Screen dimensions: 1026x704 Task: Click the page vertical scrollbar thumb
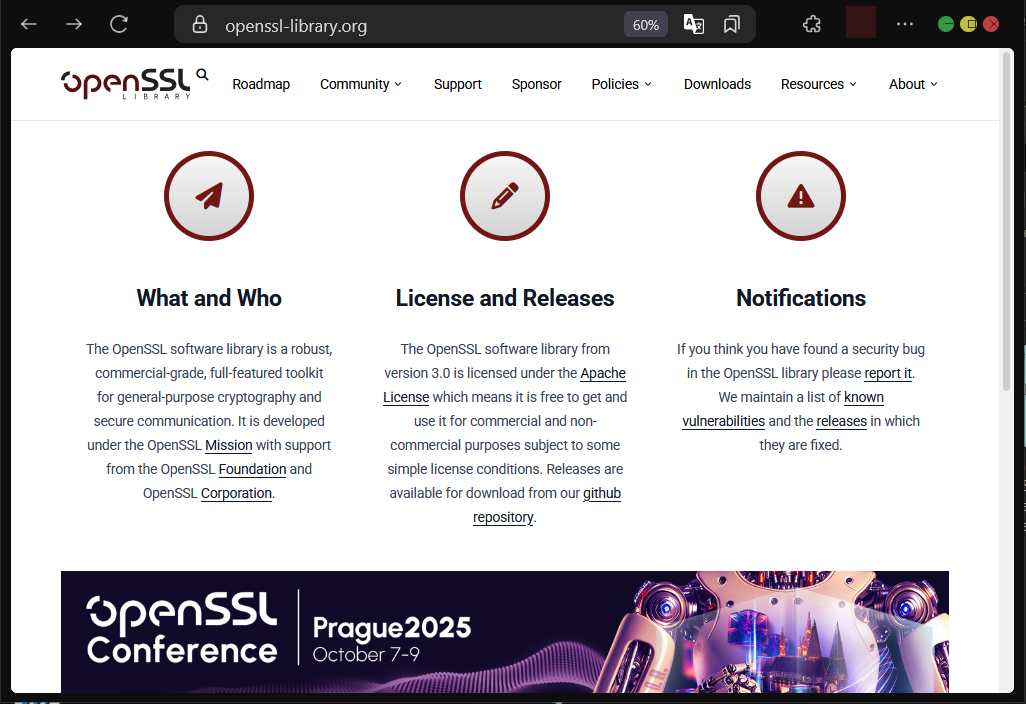1007,221
